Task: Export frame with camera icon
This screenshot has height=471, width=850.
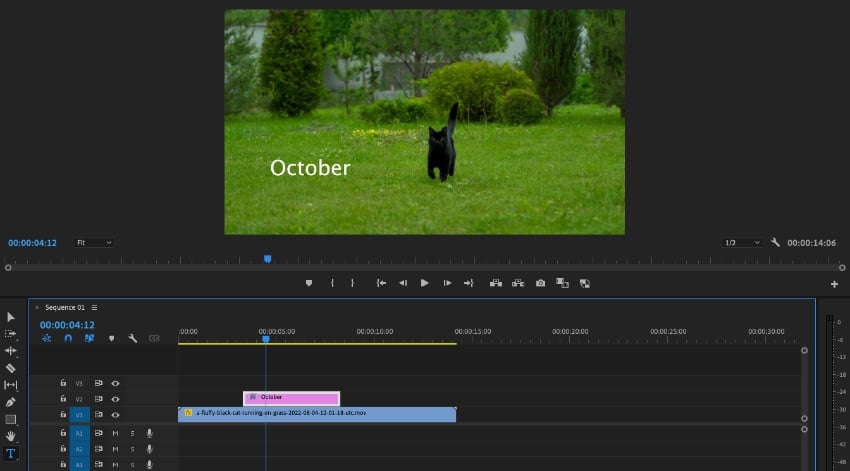Action: pyautogui.click(x=540, y=283)
